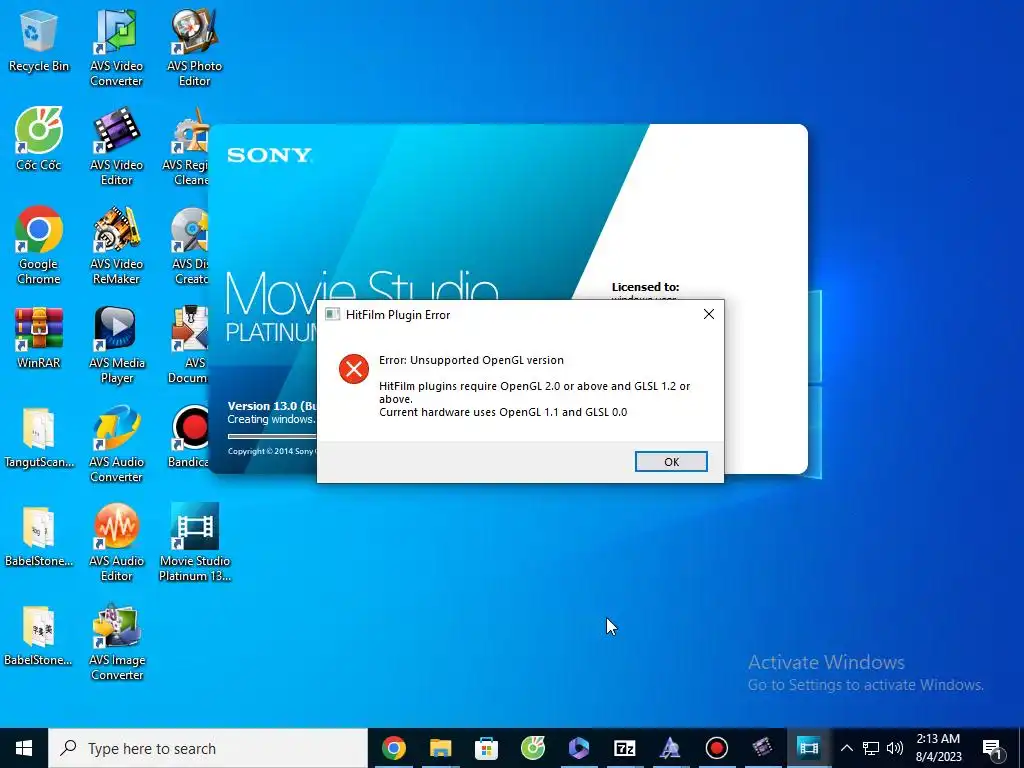
Task: Select the AVS Video ReMaker desktop shortcut
Action: (116, 246)
